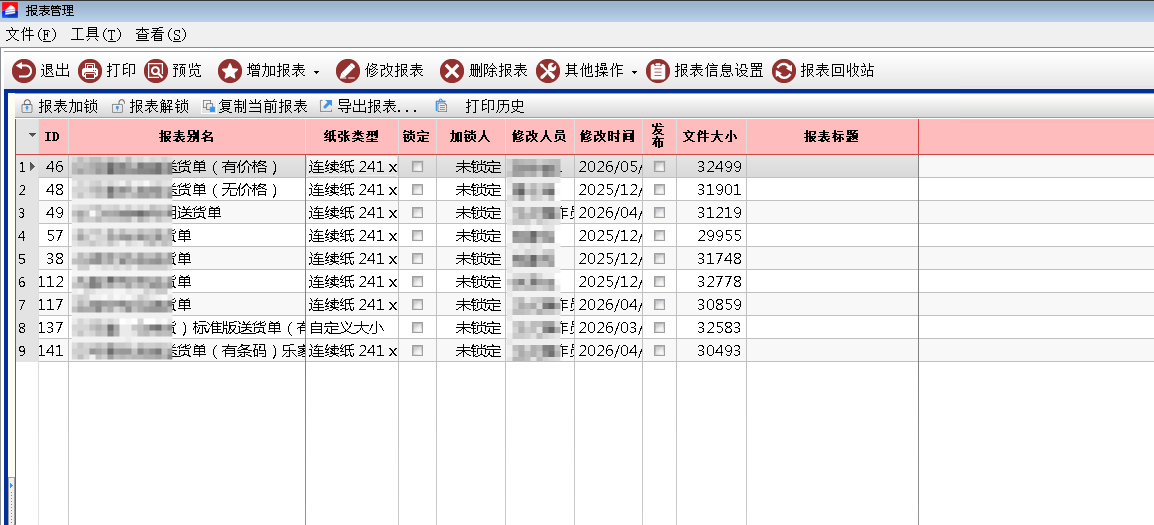Click the 连续纸 241 cell for ID 48

coord(352,190)
